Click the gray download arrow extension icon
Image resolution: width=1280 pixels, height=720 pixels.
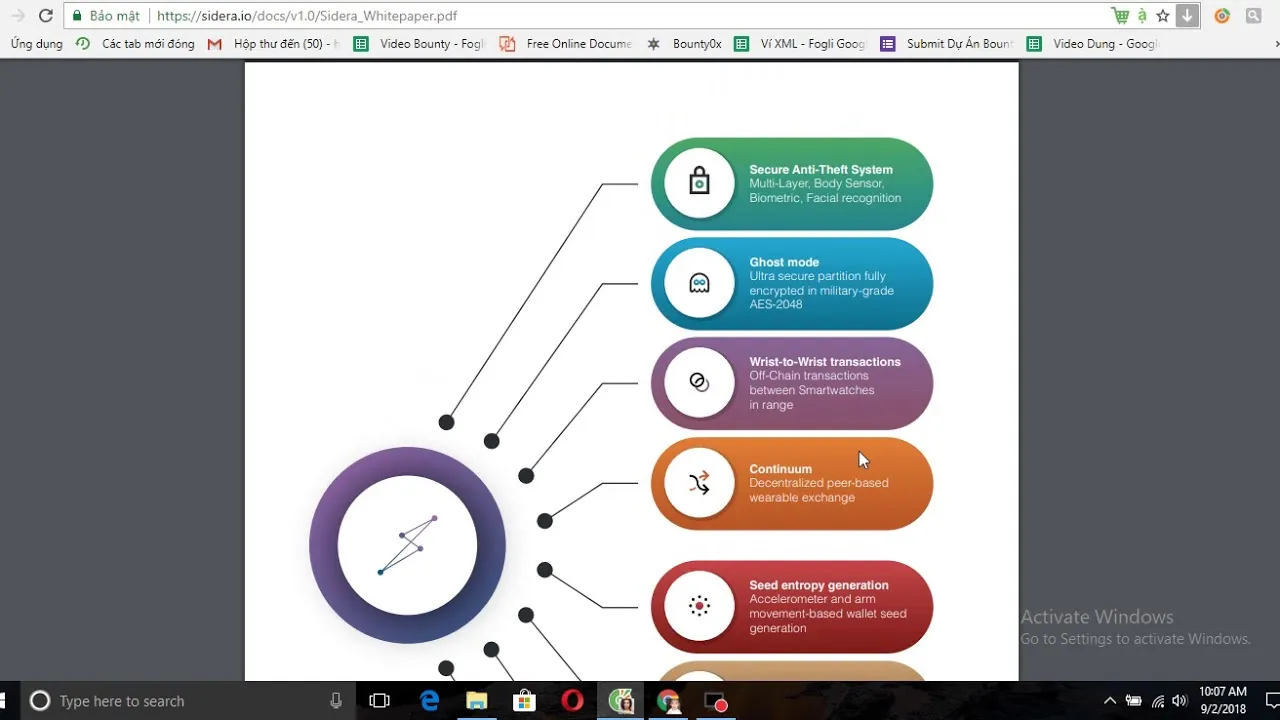click(1187, 16)
